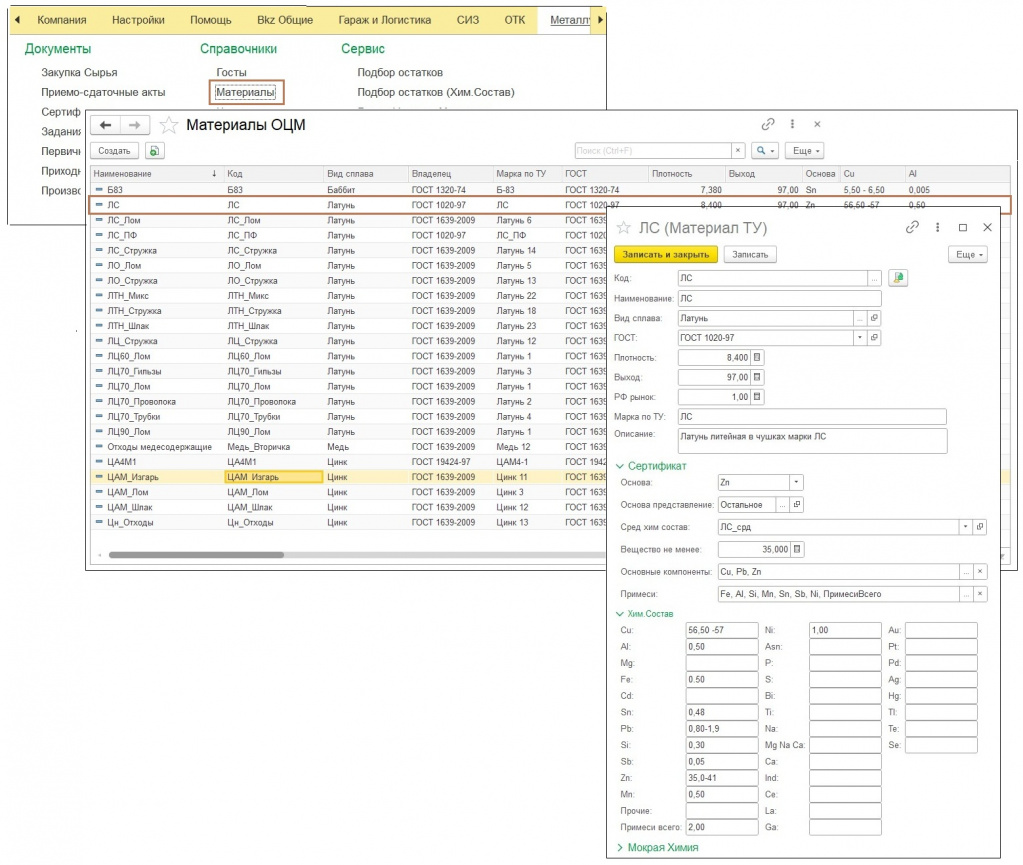This screenshot has width=1023, height=865.
Task: Click the Cu value field 56,50 -57
Action: 722,630
